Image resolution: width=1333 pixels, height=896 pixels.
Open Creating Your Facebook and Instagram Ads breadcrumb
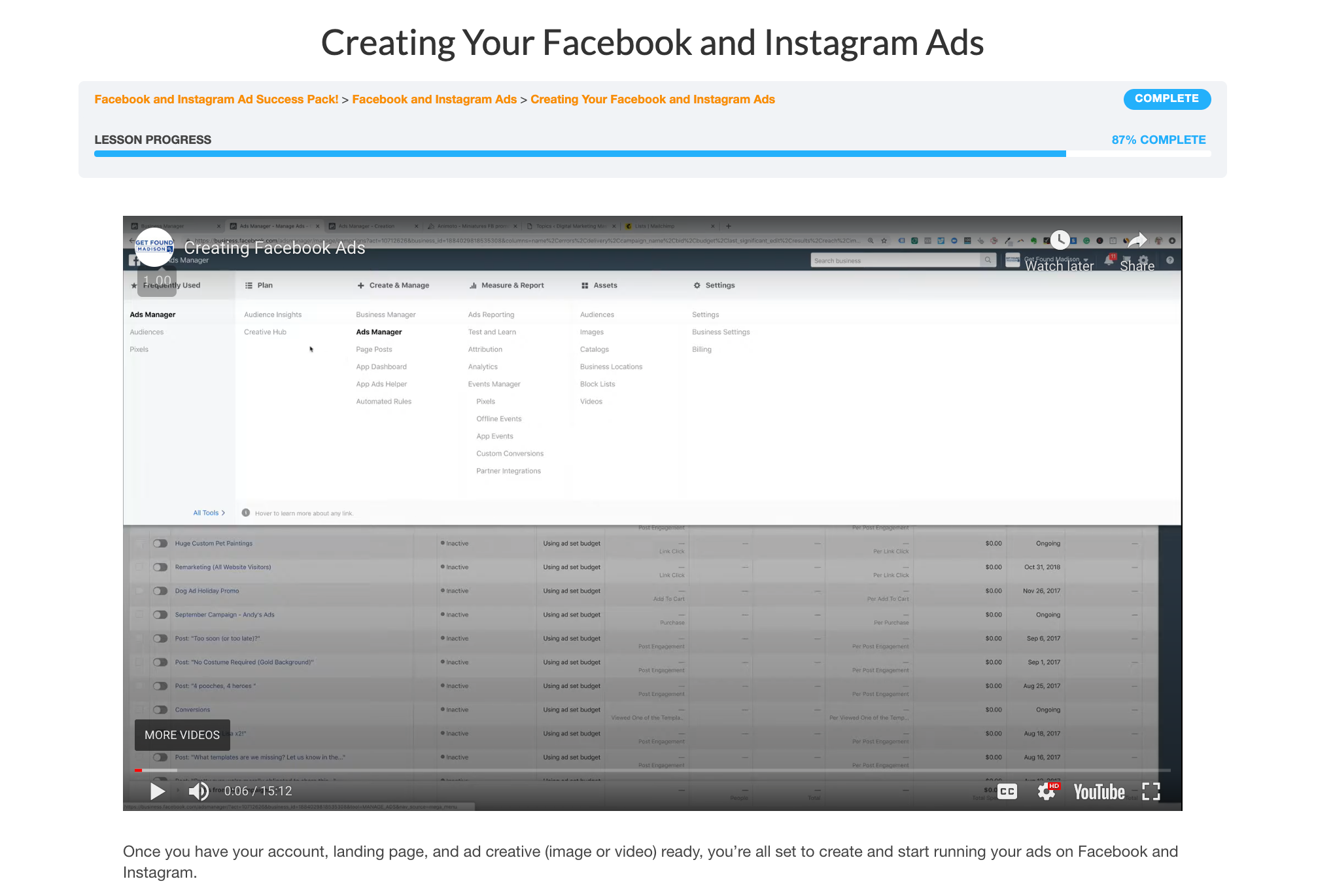point(652,99)
